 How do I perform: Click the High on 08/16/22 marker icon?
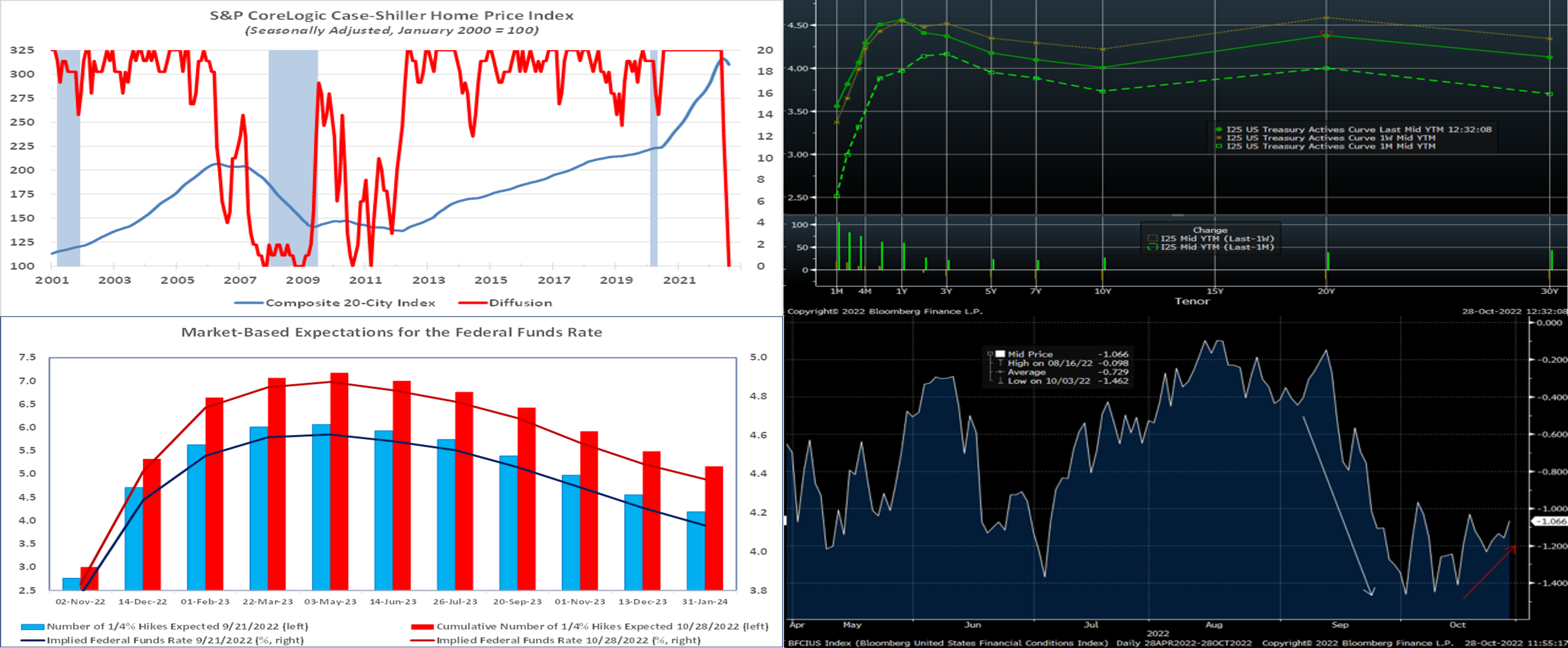coord(1000,363)
